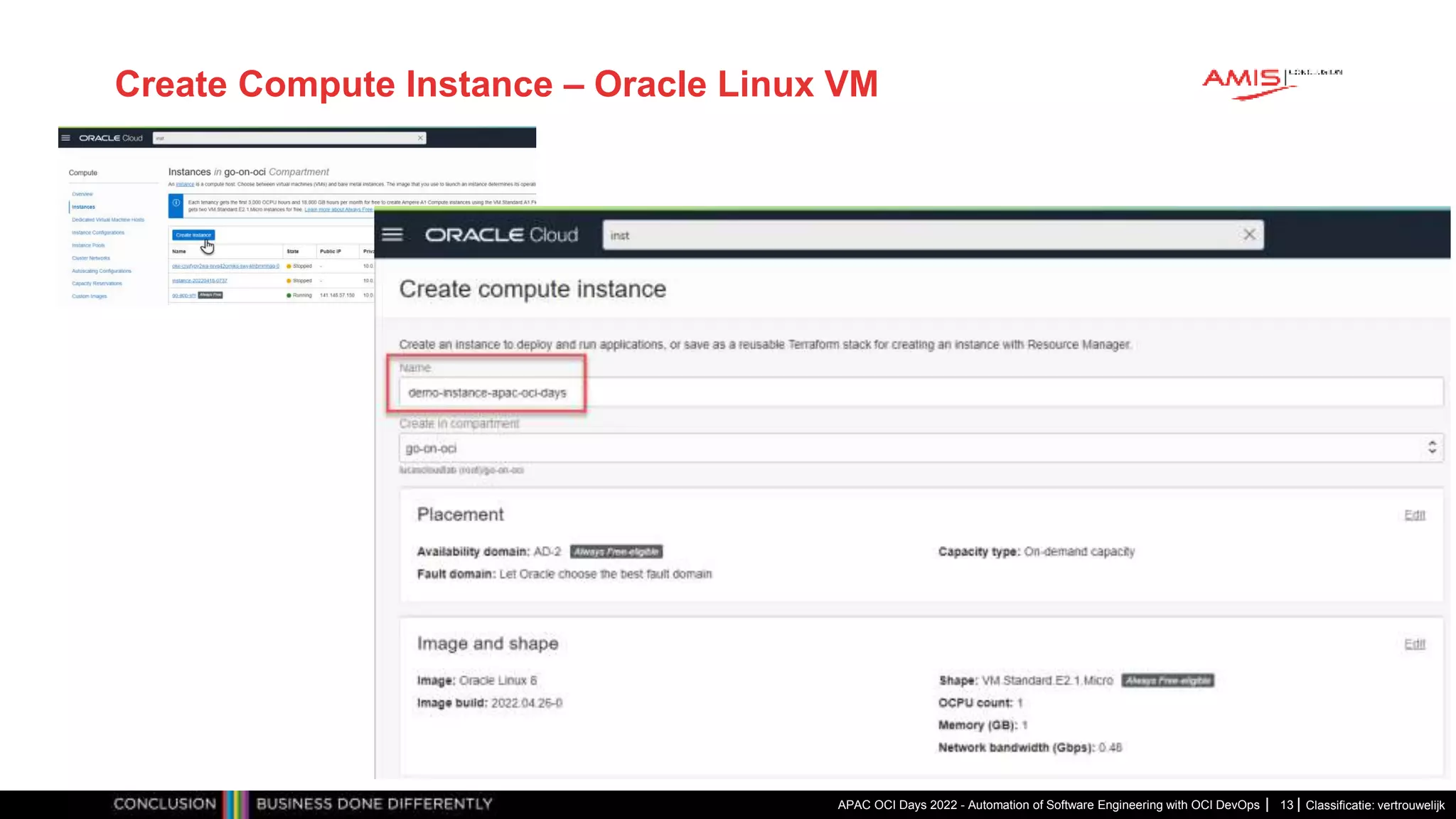Click 'Image build: 2022.04.26-0' text

click(490, 703)
